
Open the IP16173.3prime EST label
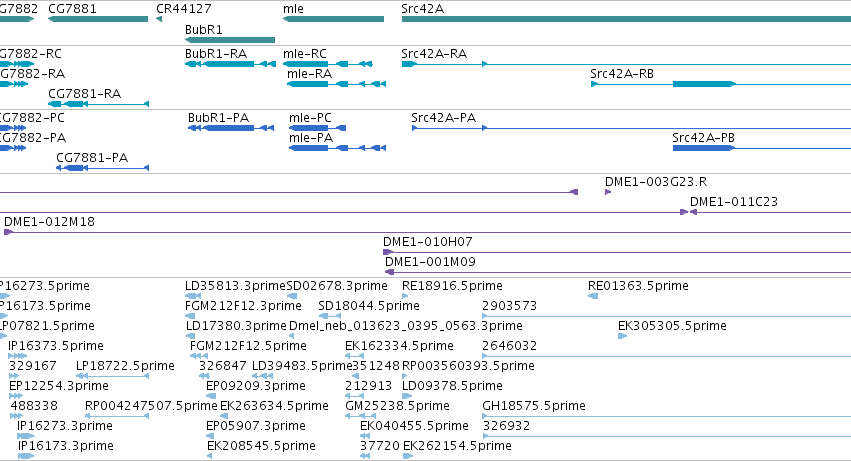(x=66, y=447)
